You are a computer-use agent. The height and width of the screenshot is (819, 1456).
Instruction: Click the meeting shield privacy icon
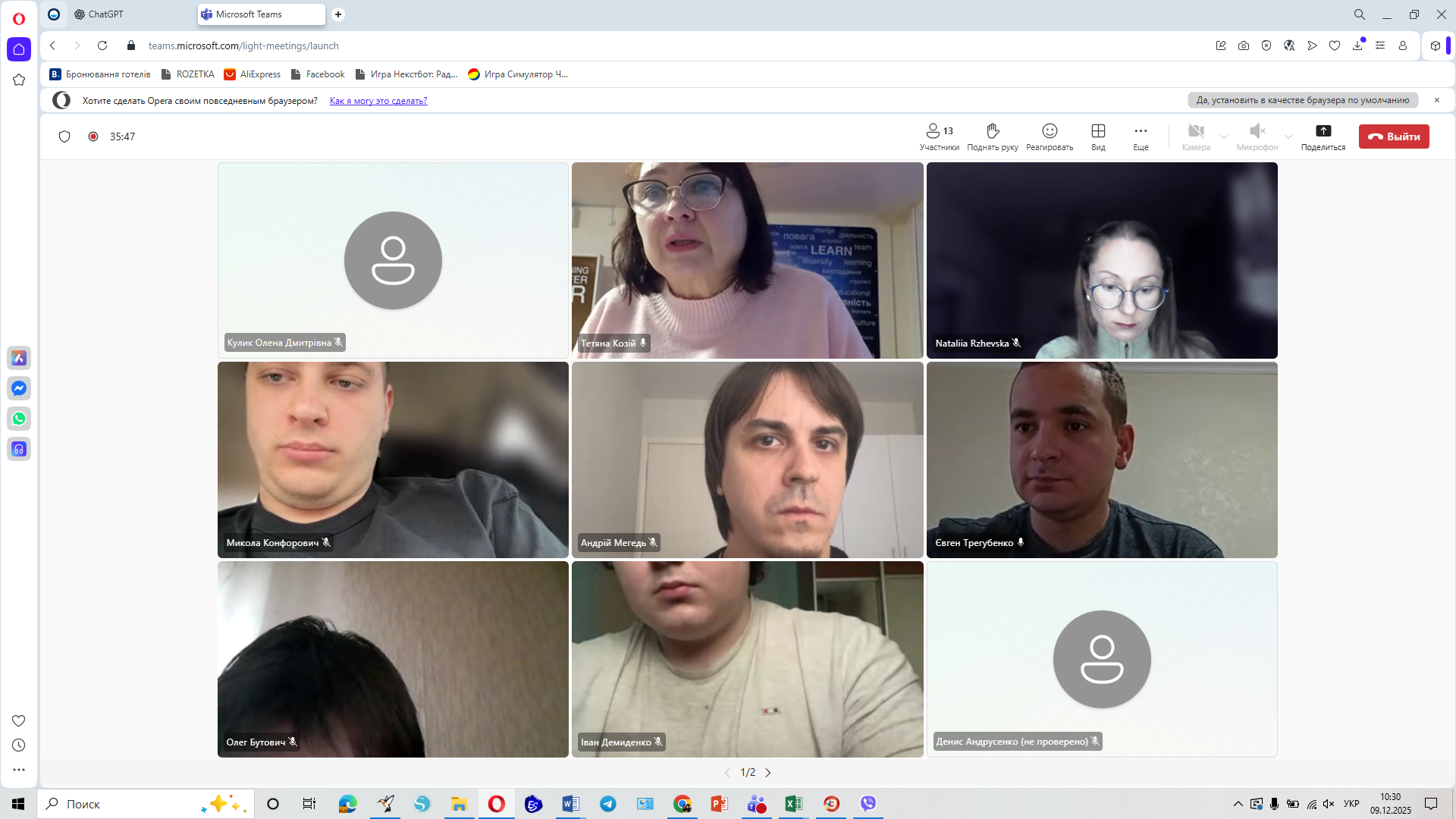click(x=64, y=136)
